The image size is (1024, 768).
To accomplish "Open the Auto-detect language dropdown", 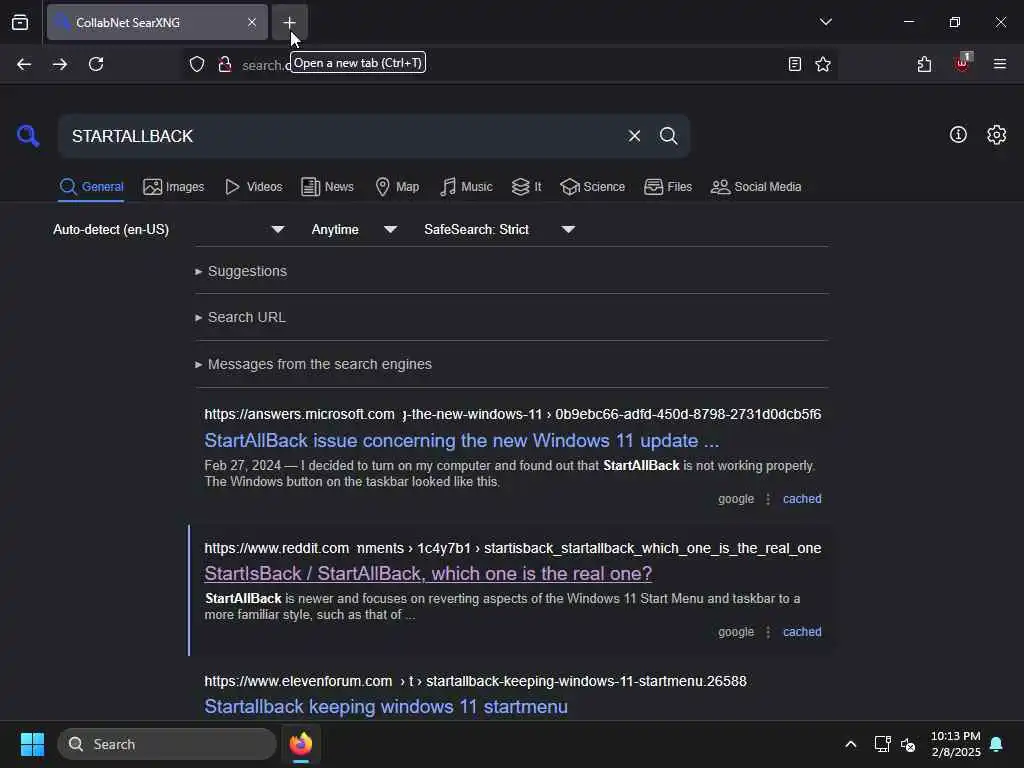I will tap(169, 229).
